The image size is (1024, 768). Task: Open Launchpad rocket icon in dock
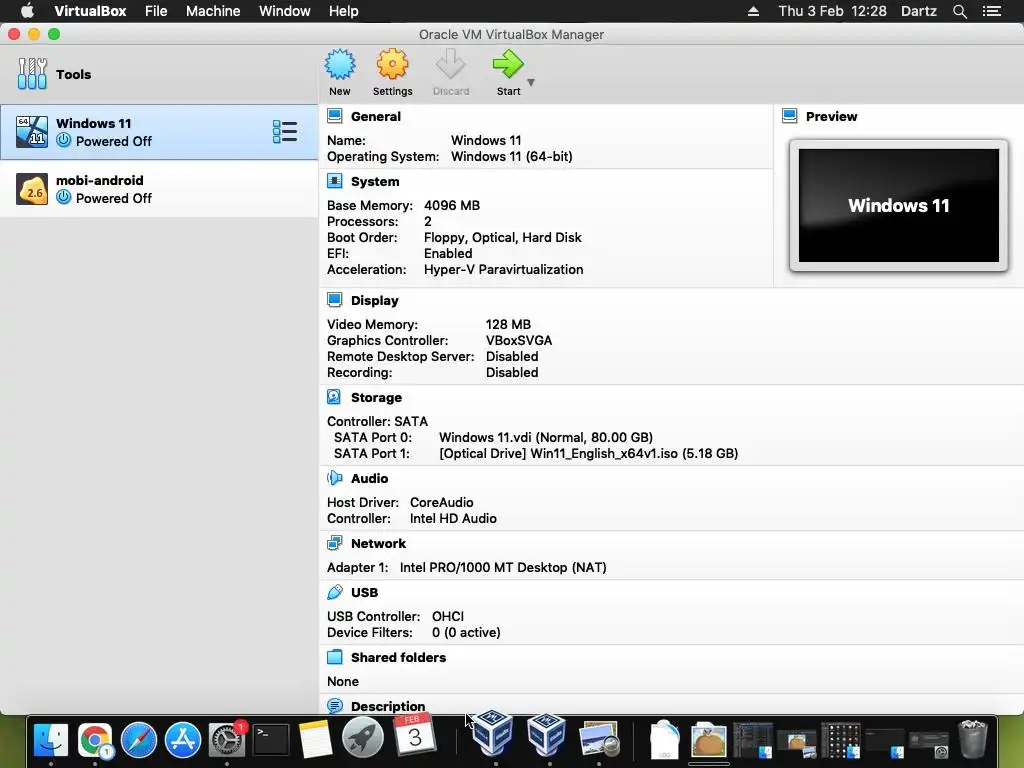click(x=362, y=738)
